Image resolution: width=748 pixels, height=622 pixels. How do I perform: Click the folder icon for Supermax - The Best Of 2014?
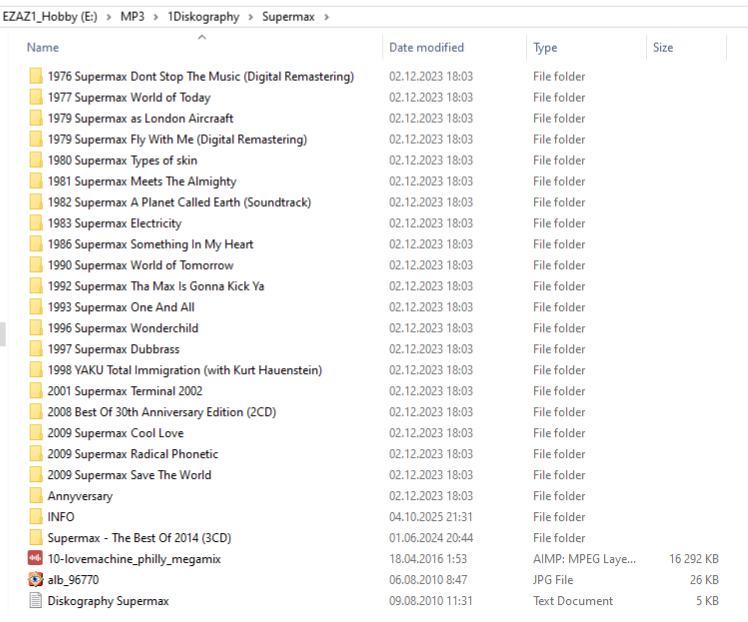click(x=36, y=538)
